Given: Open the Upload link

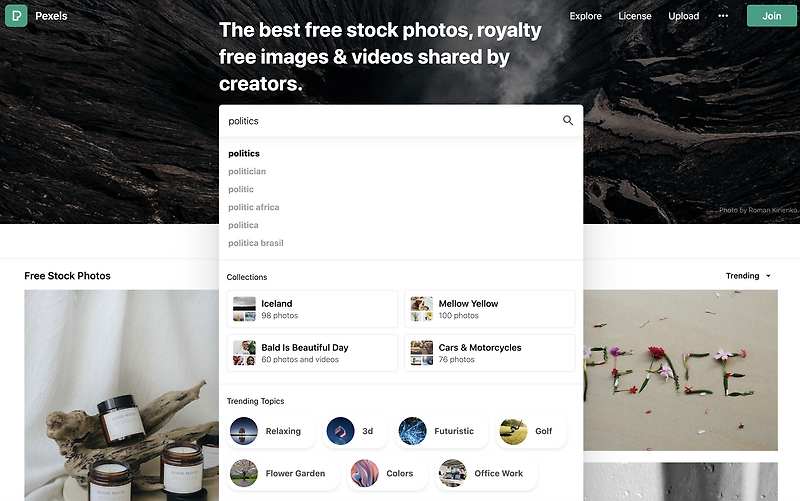Looking at the screenshot, I should click(684, 16).
